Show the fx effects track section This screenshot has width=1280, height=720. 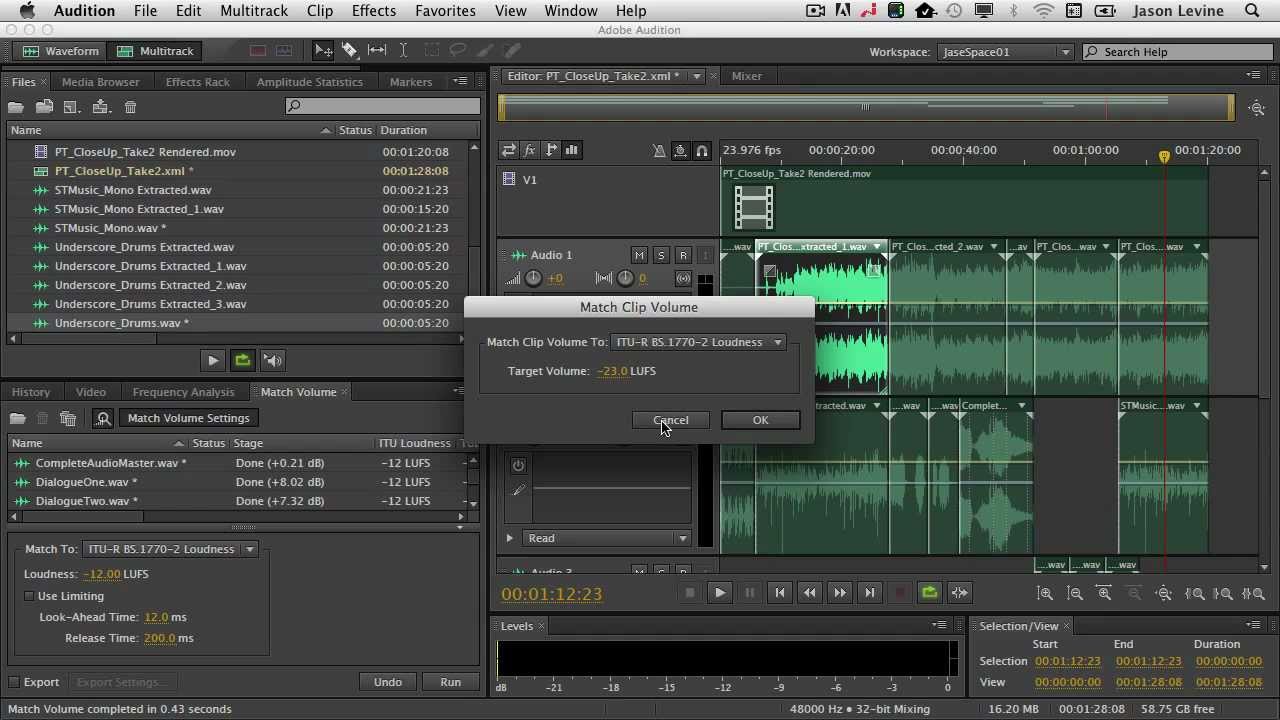[529, 150]
